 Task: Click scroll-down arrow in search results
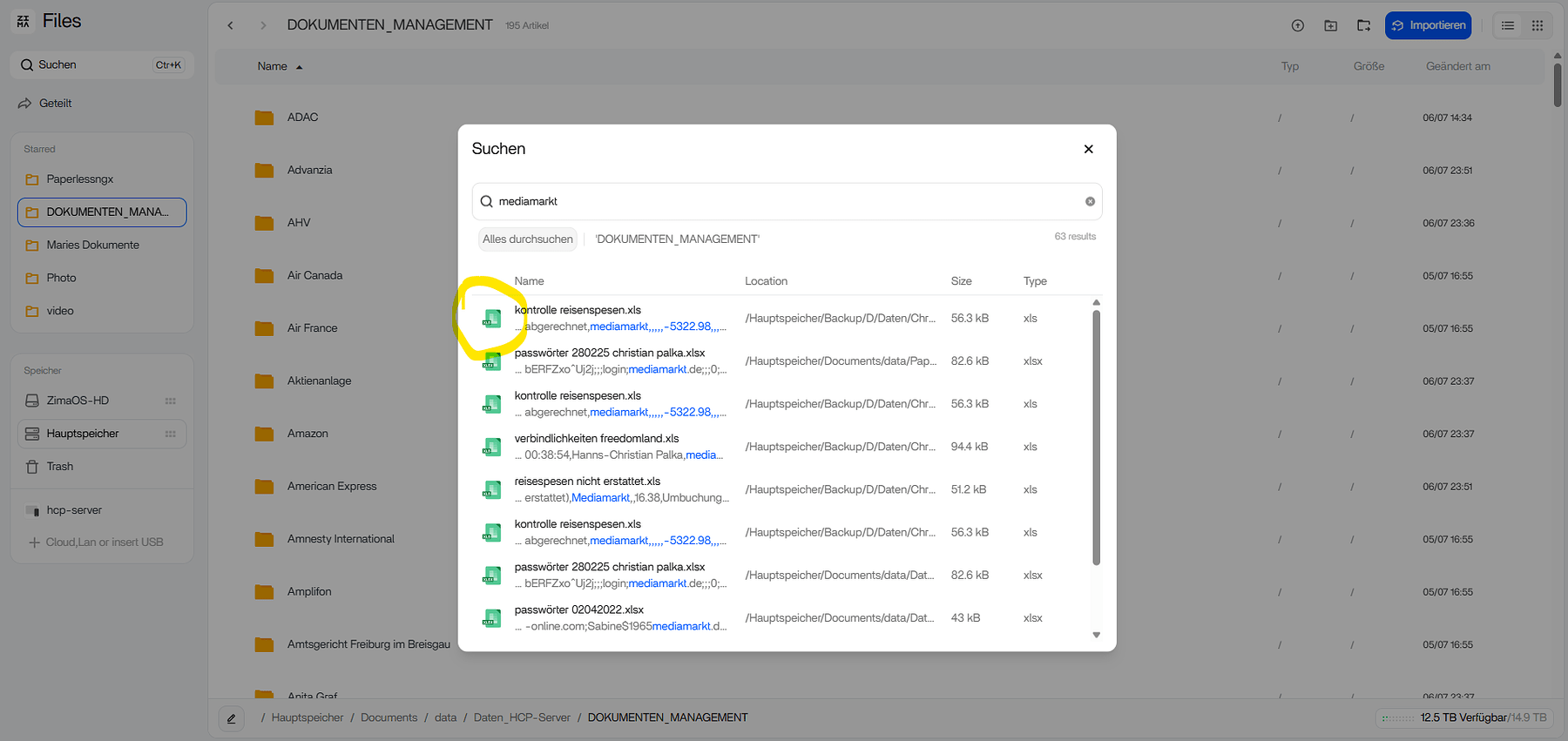1096,635
